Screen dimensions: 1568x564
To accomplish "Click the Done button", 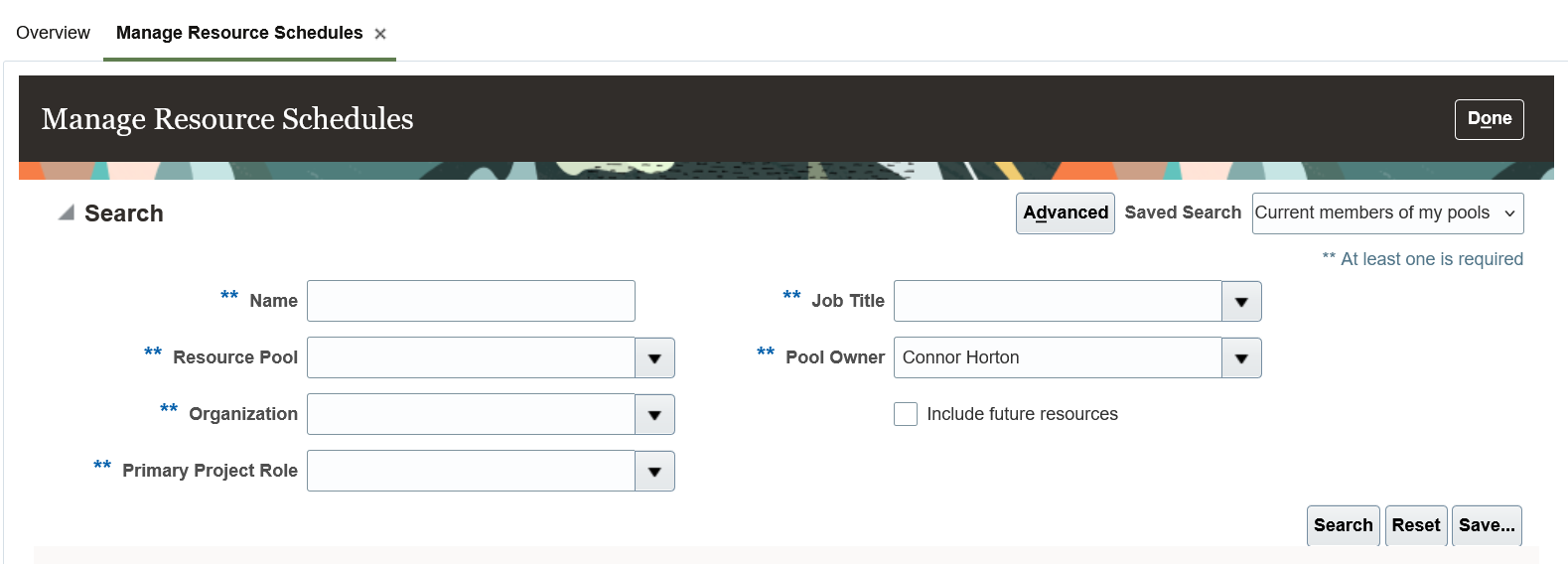I will click(x=1489, y=119).
